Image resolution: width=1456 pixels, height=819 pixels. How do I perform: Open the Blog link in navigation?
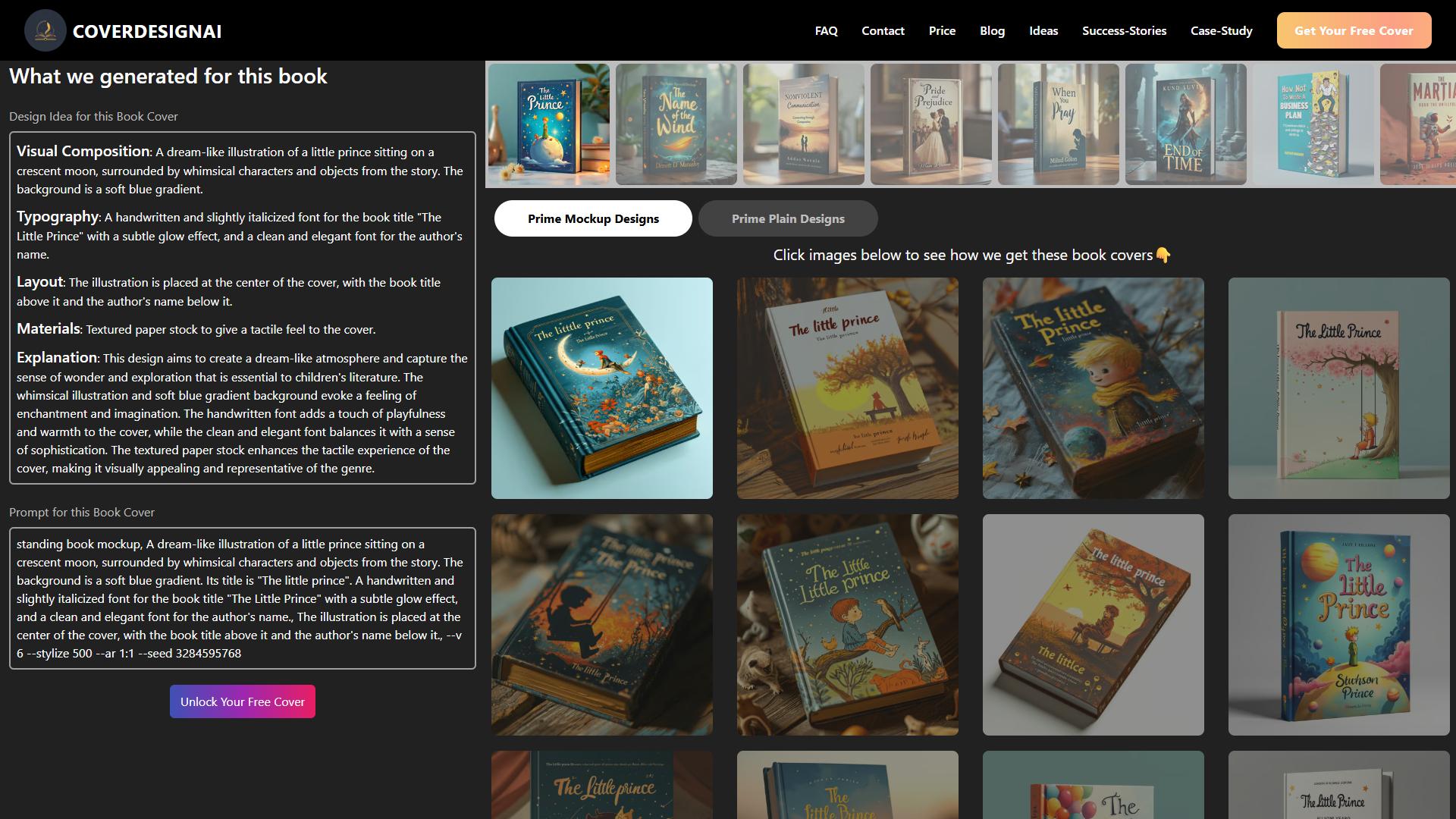(x=992, y=30)
